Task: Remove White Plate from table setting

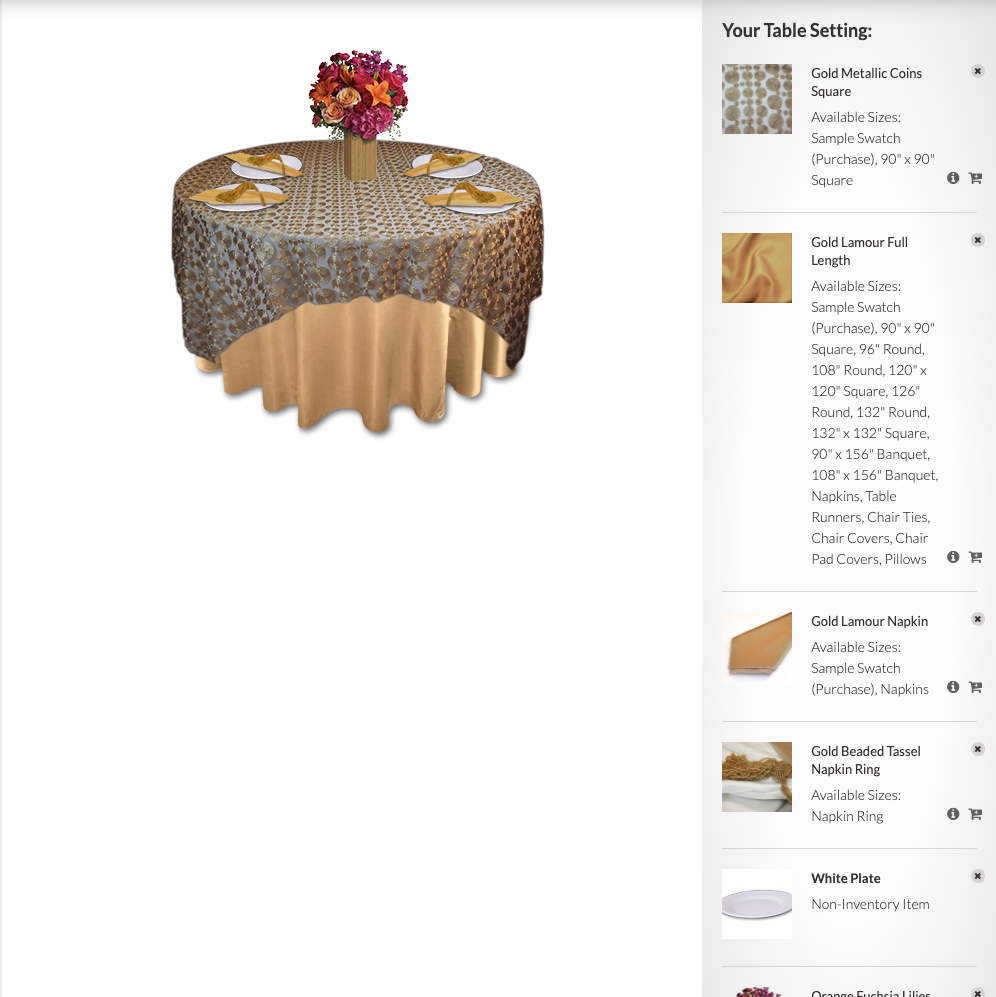Action: [x=978, y=876]
